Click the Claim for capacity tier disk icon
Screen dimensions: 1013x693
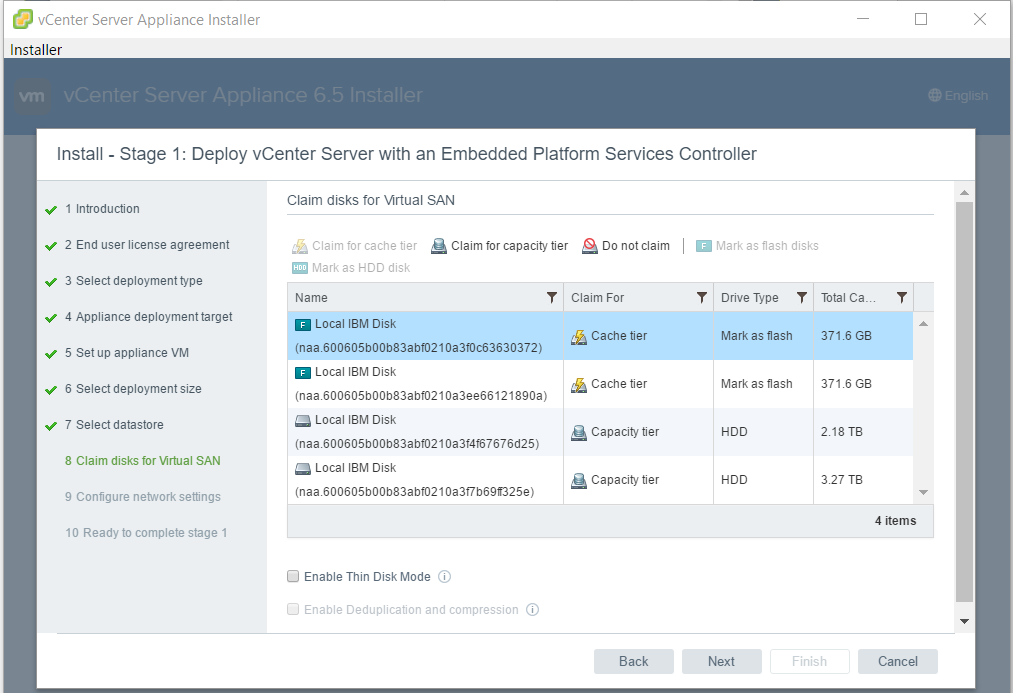[439, 246]
